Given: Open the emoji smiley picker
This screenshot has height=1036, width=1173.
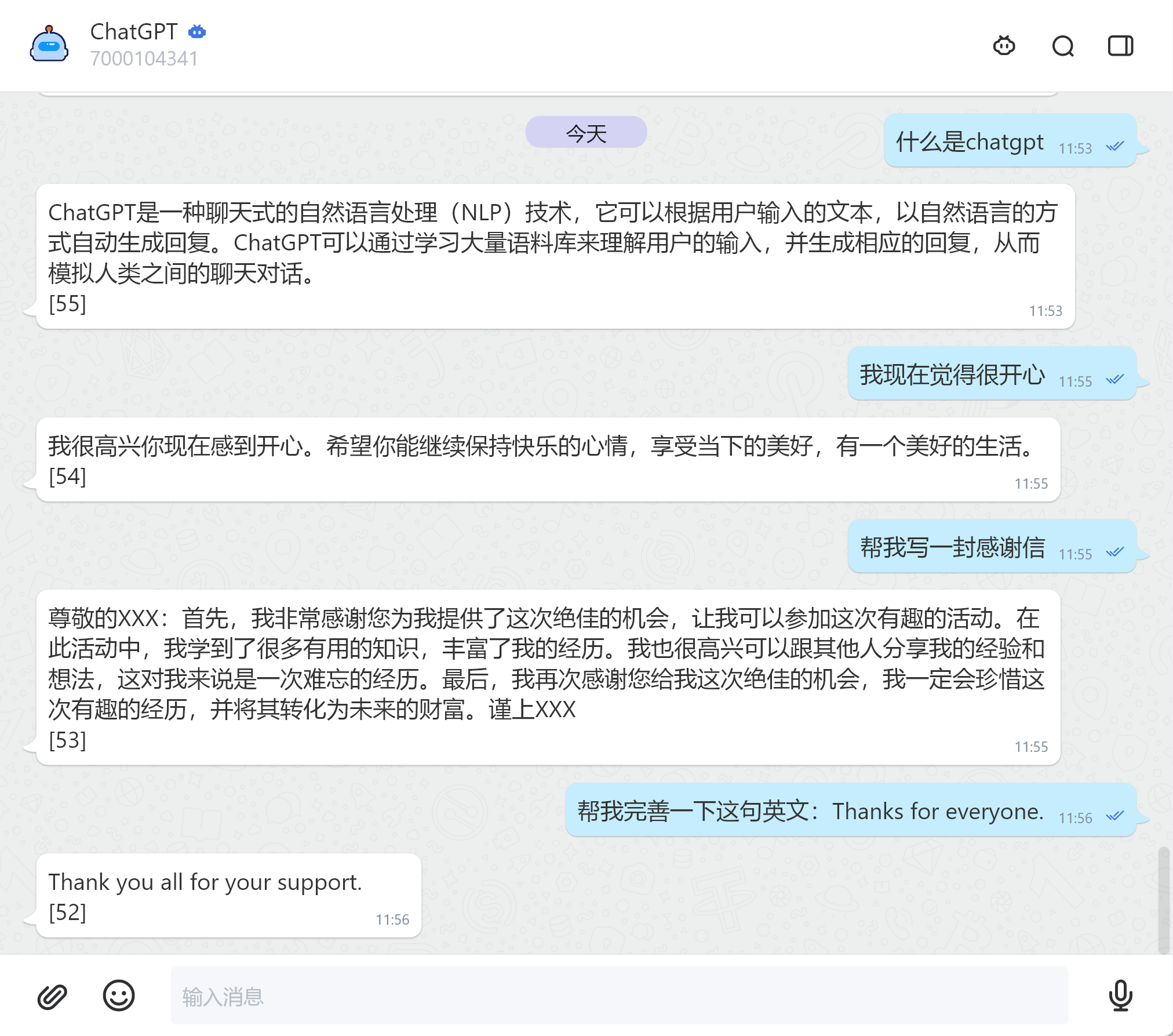Looking at the screenshot, I should click(119, 996).
